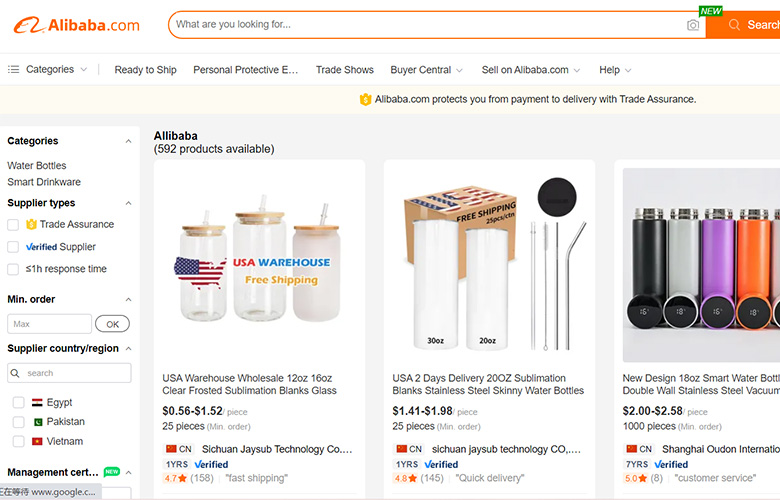This screenshot has height=500, width=780.
Task: Click the search magnifier in country filter
Action: point(17,373)
